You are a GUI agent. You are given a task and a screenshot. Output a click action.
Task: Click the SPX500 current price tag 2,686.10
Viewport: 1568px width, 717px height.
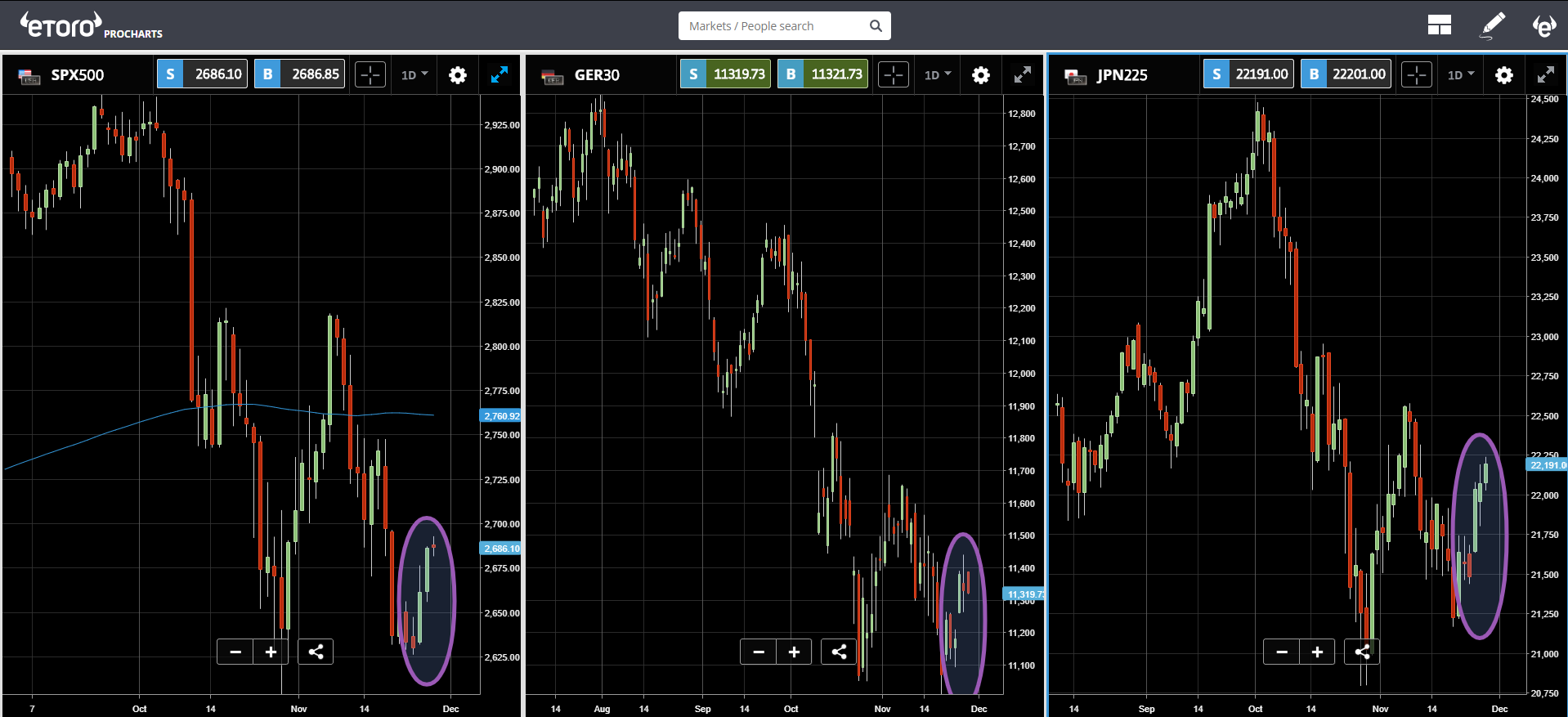click(x=501, y=549)
